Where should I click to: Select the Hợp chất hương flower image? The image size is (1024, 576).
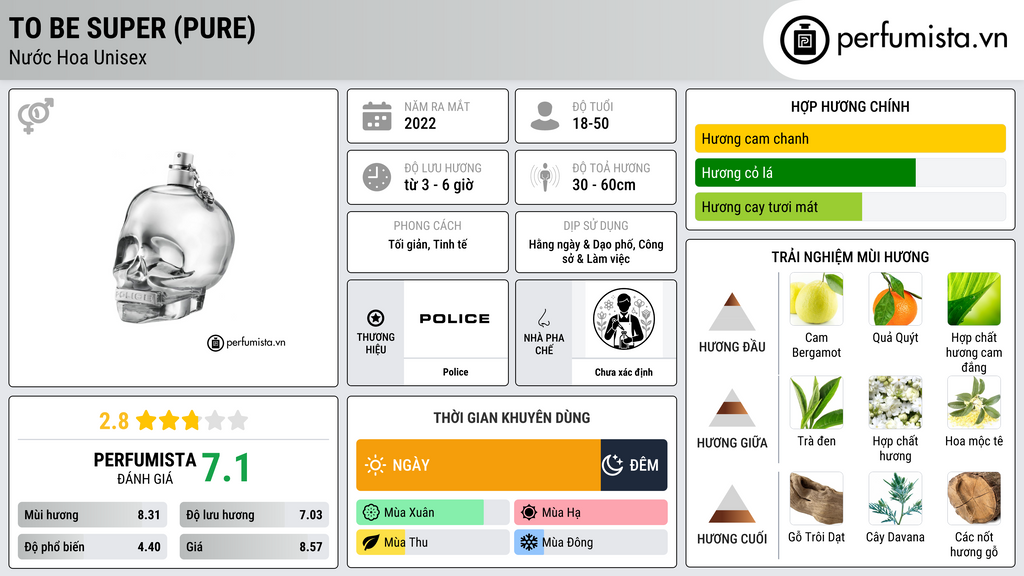click(895, 402)
